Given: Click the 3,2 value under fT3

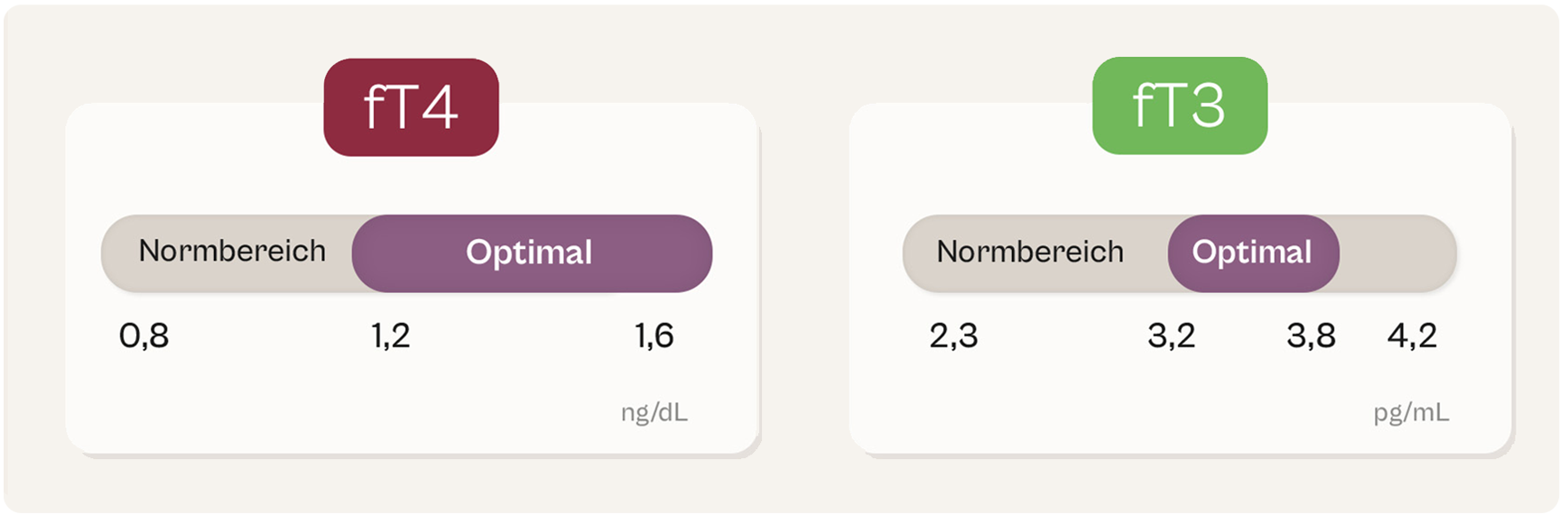Looking at the screenshot, I should point(1171,336).
